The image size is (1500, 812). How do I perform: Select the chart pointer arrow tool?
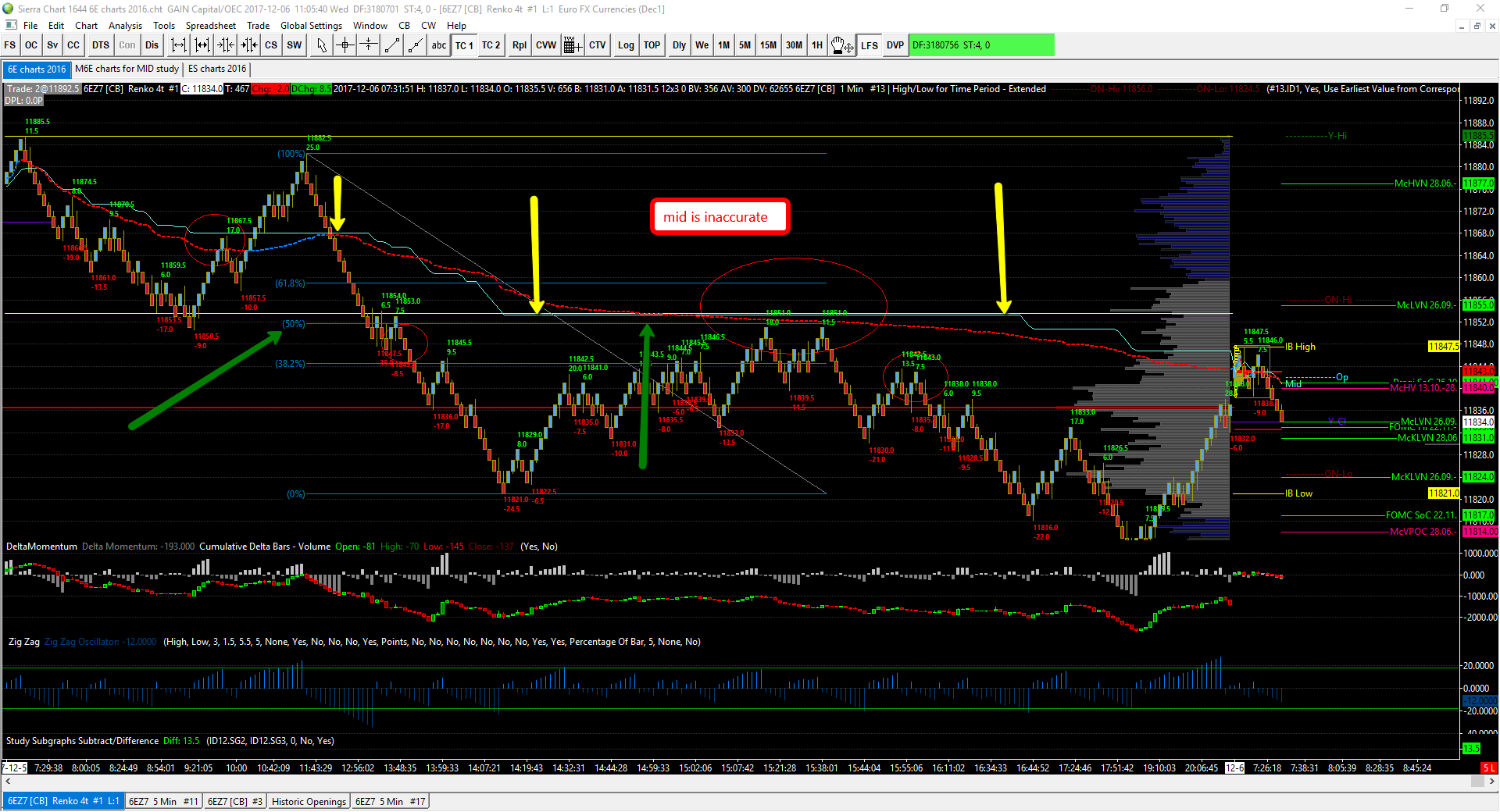pyautogui.click(x=322, y=45)
